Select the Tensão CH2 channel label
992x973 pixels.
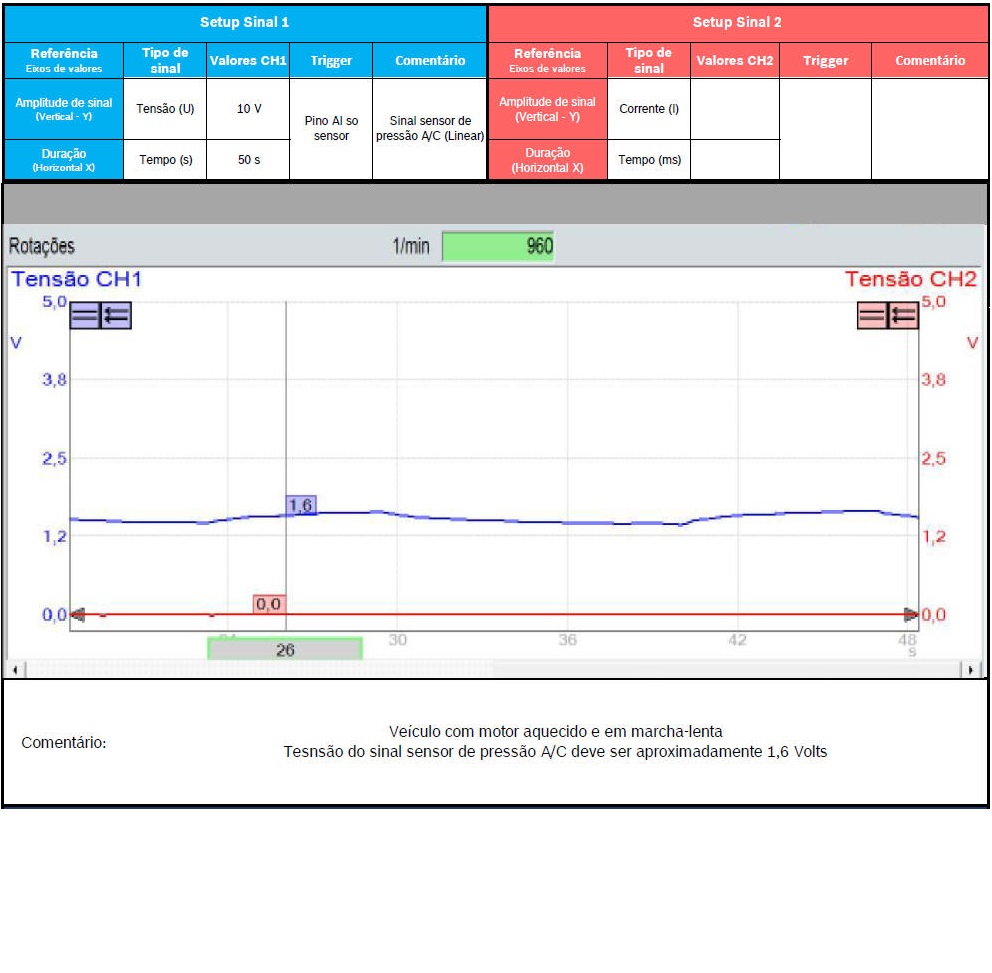(x=910, y=279)
